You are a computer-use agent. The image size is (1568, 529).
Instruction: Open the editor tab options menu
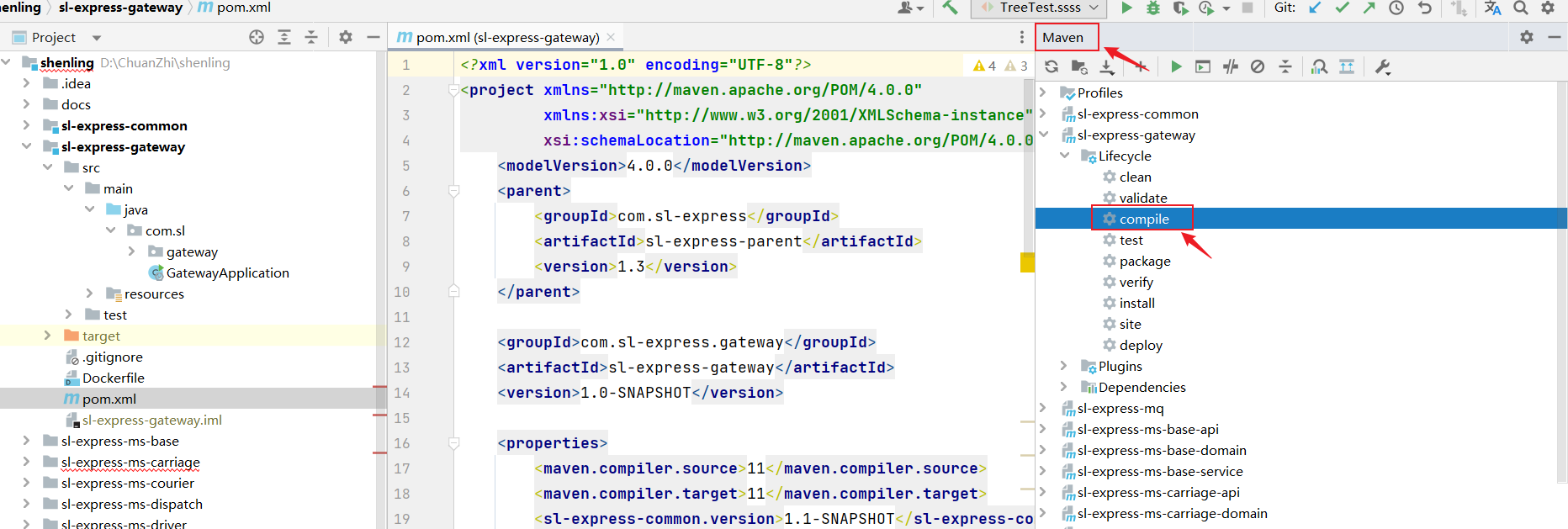1022,37
